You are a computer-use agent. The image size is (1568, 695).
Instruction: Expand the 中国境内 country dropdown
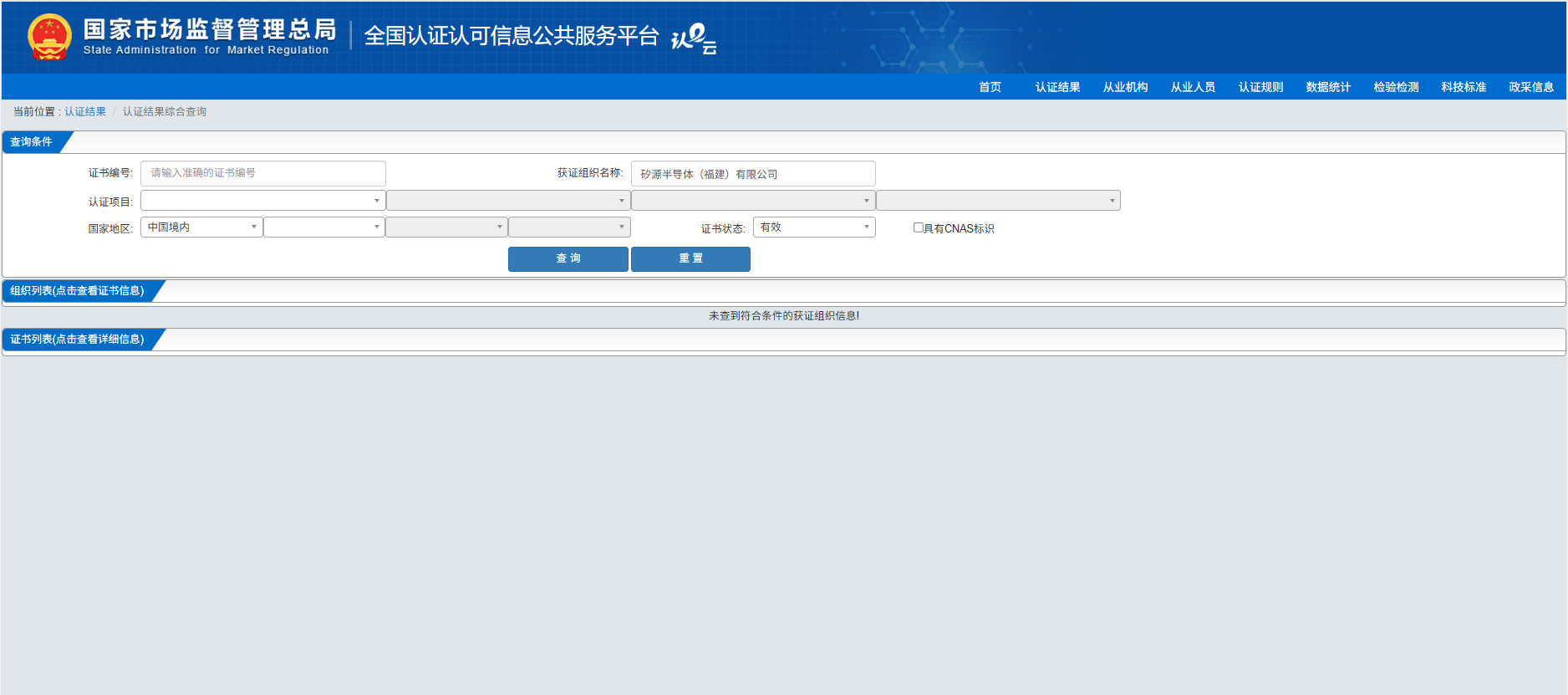coord(201,227)
